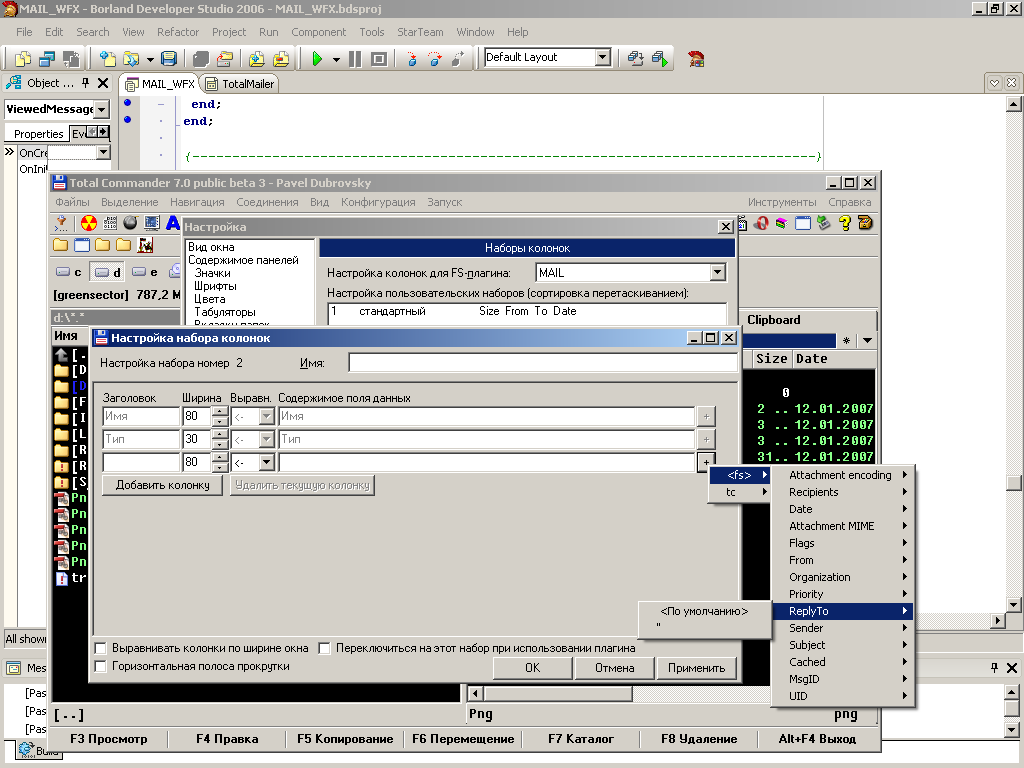The image size is (1024, 768).
Task: Open alignment dropdown in the third column row
Action: [266, 462]
